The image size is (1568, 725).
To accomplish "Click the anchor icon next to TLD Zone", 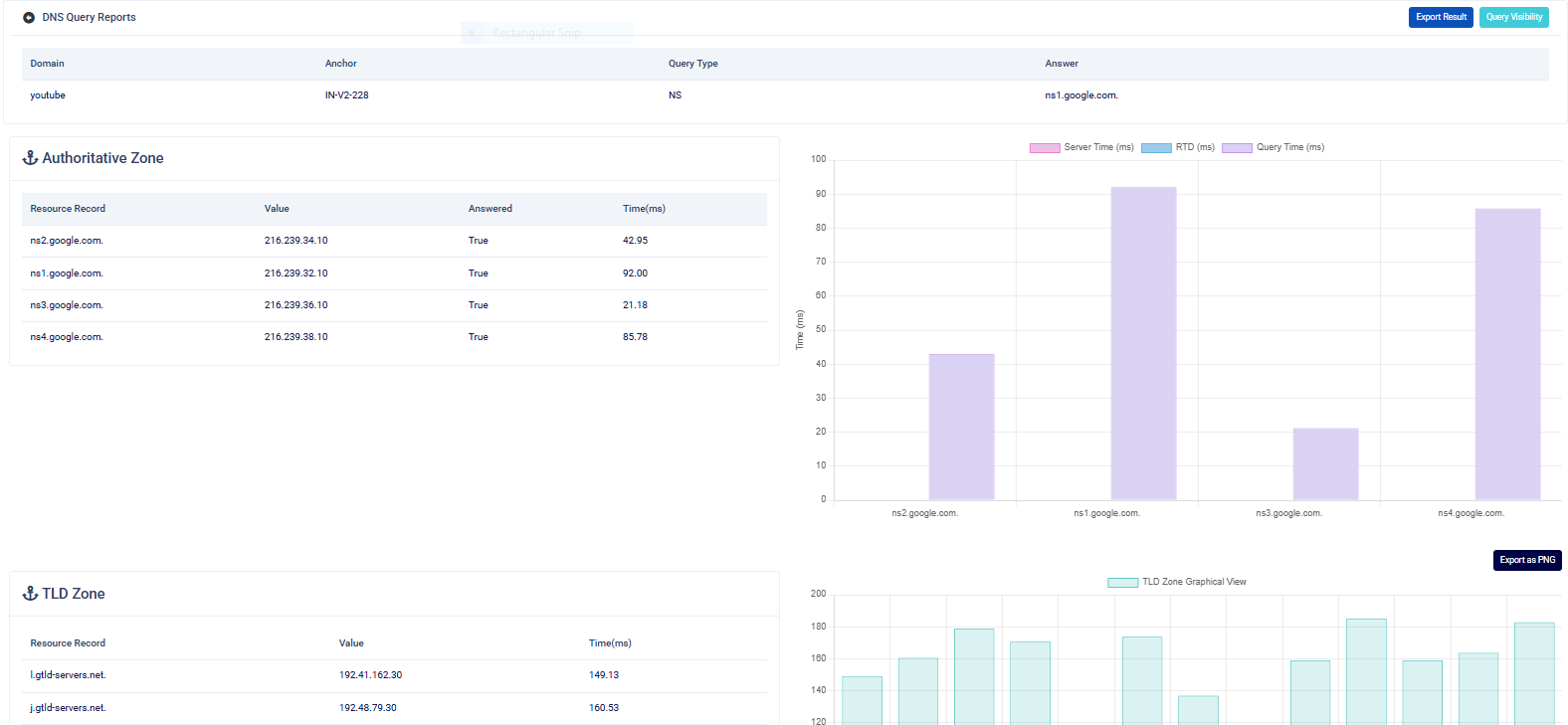I will click(x=31, y=594).
